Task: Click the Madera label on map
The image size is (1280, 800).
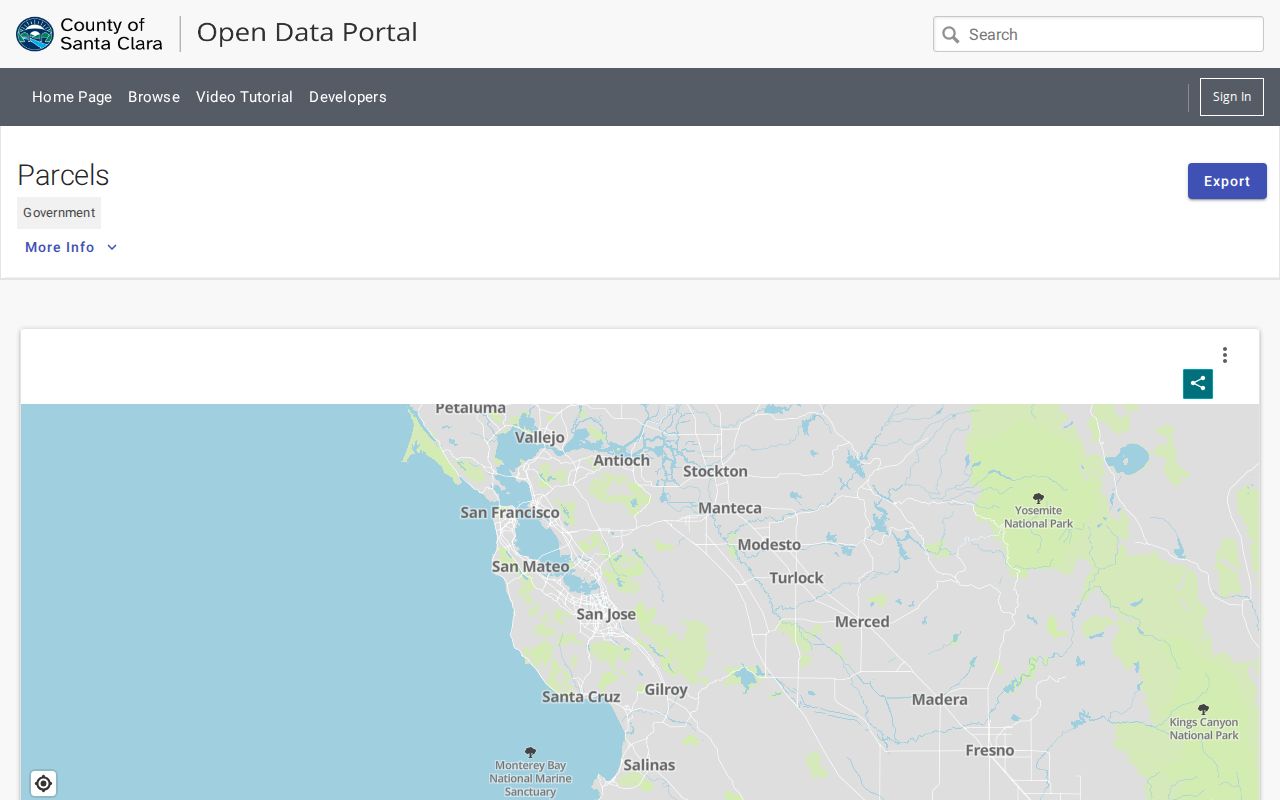Action: tap(940, 700)
